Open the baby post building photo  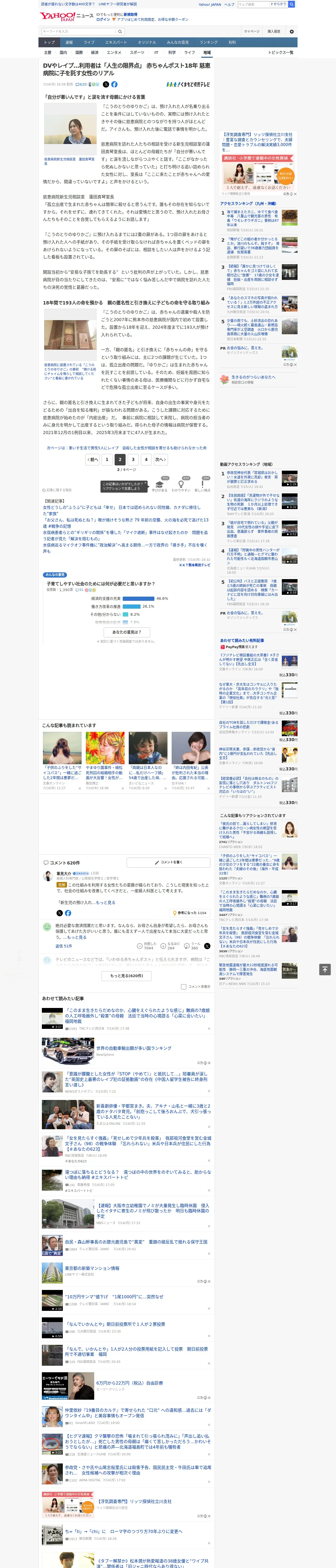click(70, 335)
